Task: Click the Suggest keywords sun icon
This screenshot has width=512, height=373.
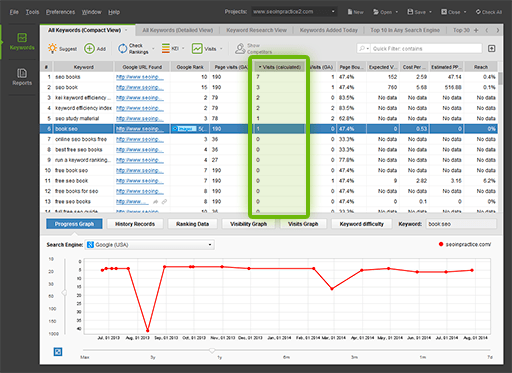Action: coord(52,48)
